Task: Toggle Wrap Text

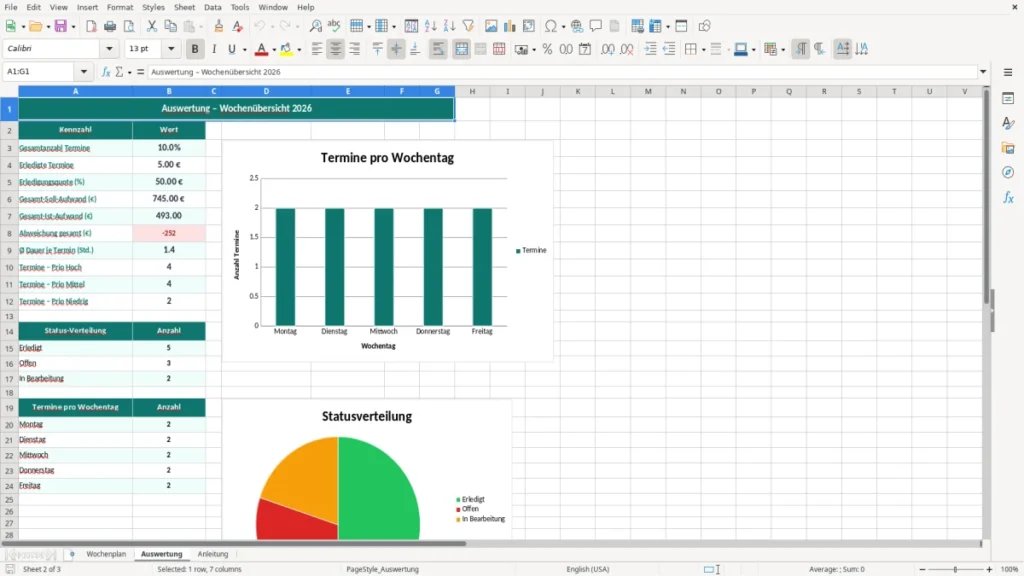Action: pyautogui.click(x=438, y=49)
